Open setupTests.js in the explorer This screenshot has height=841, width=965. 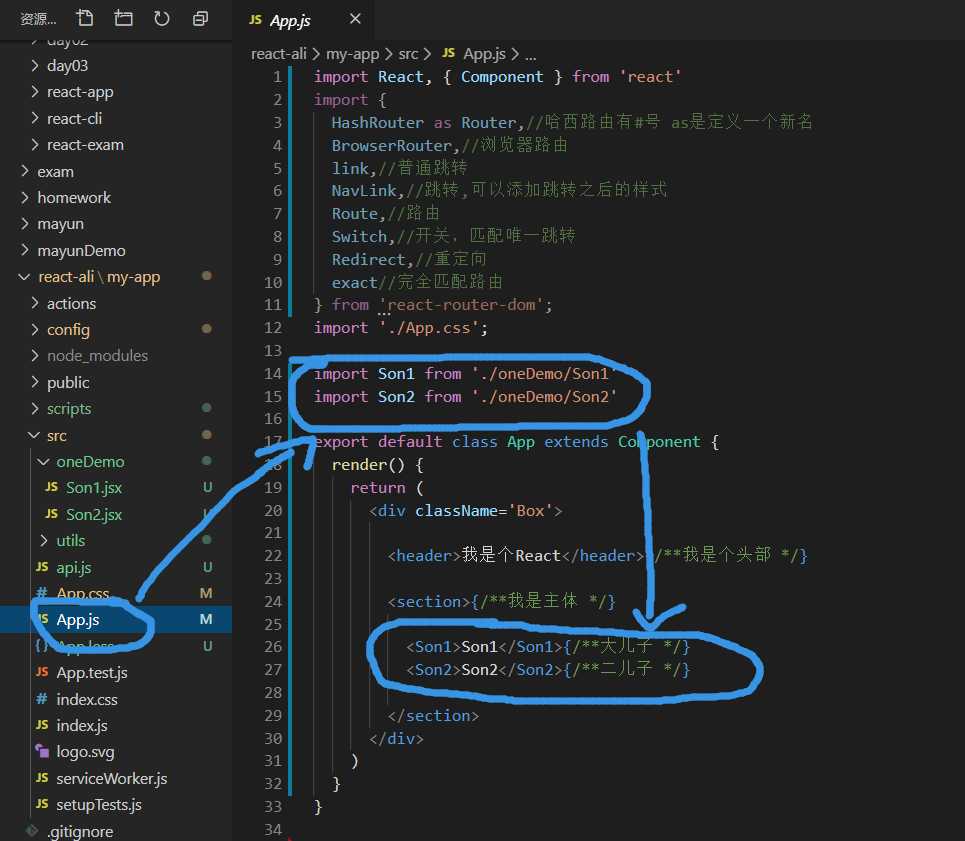[x=98, y=805]
